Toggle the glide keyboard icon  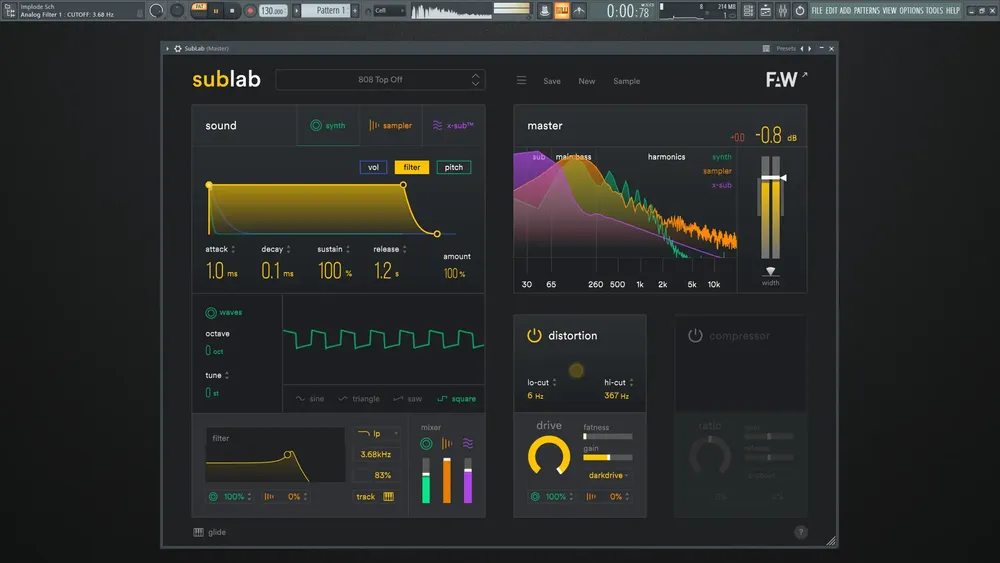click(198, 532)
